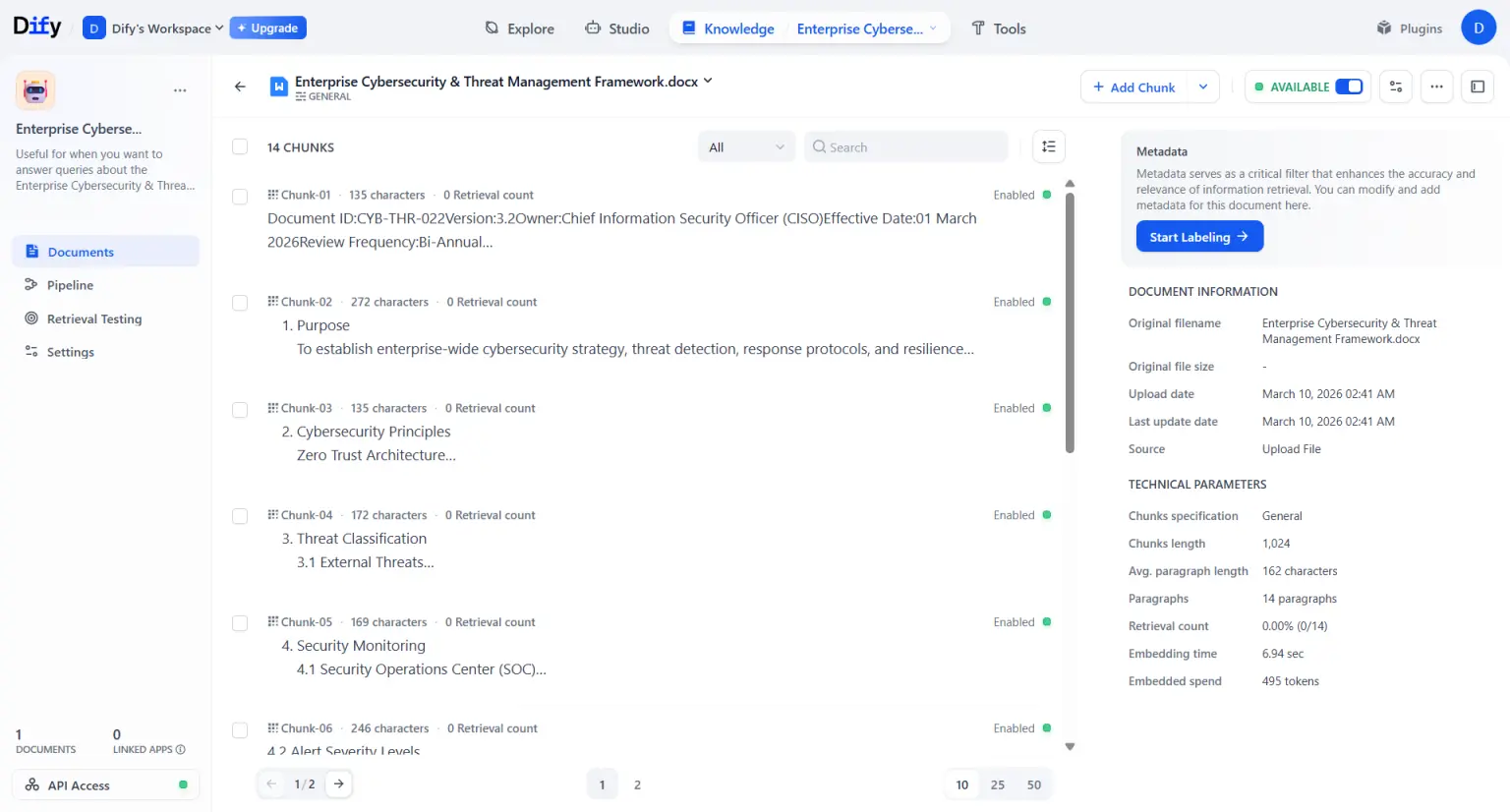Open the Studio tab
The height and width of the screenshot is (812, 1510).
(x=617, y=29)
